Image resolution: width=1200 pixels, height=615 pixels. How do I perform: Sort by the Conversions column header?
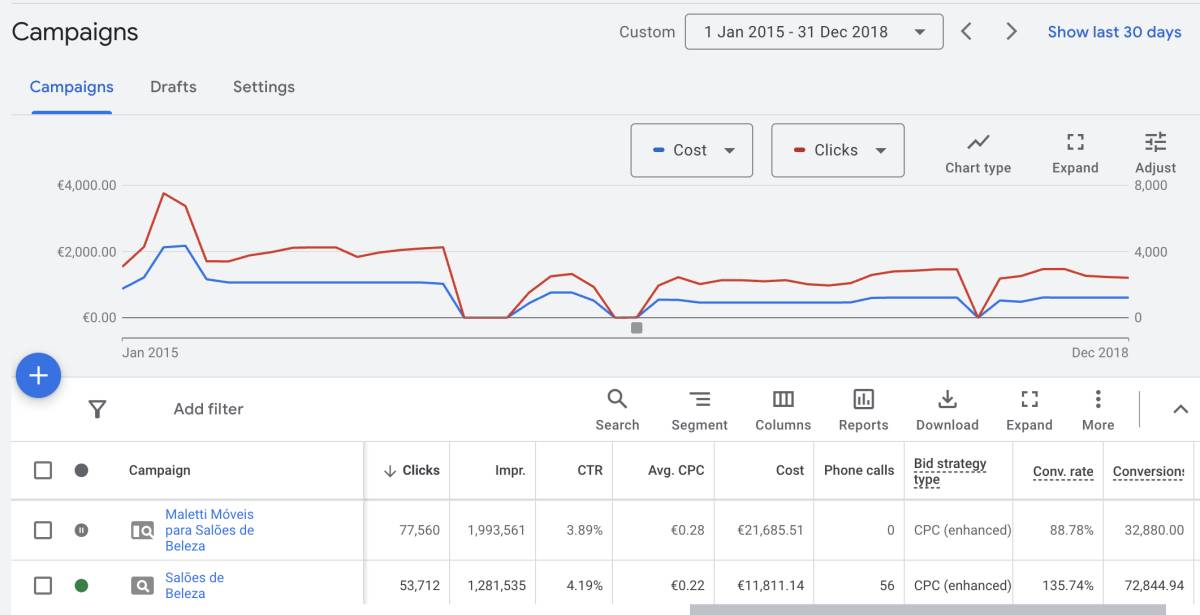1148,471
